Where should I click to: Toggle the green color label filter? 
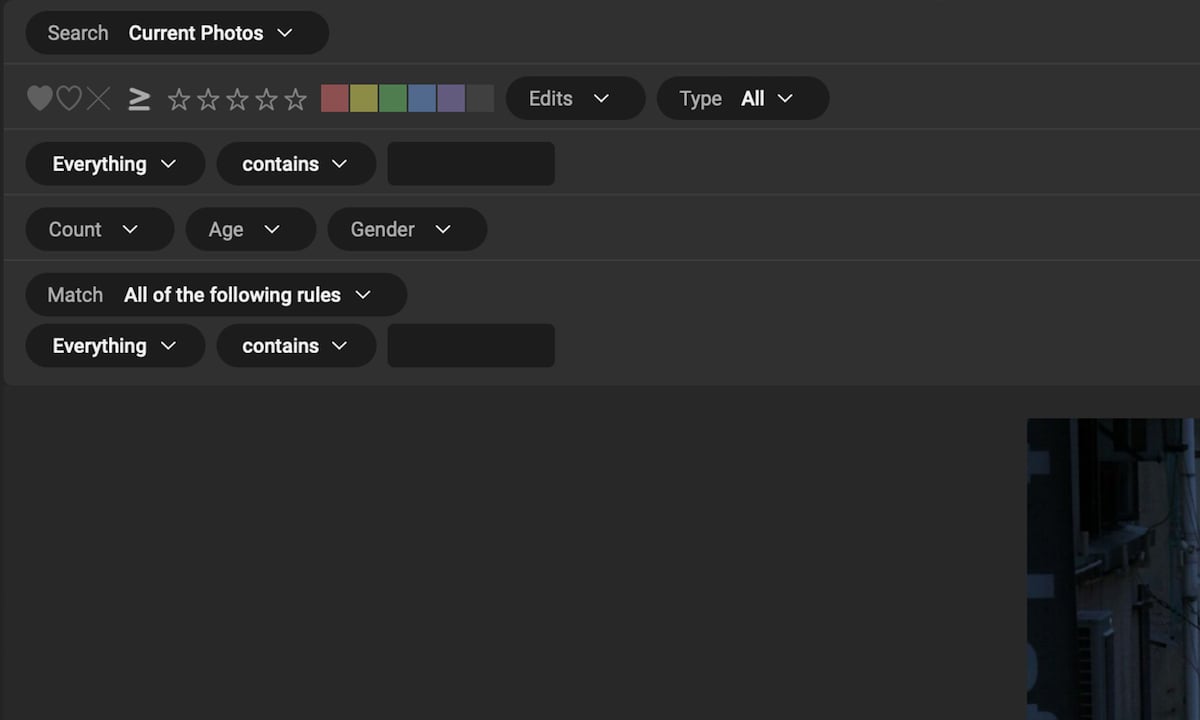393,97
